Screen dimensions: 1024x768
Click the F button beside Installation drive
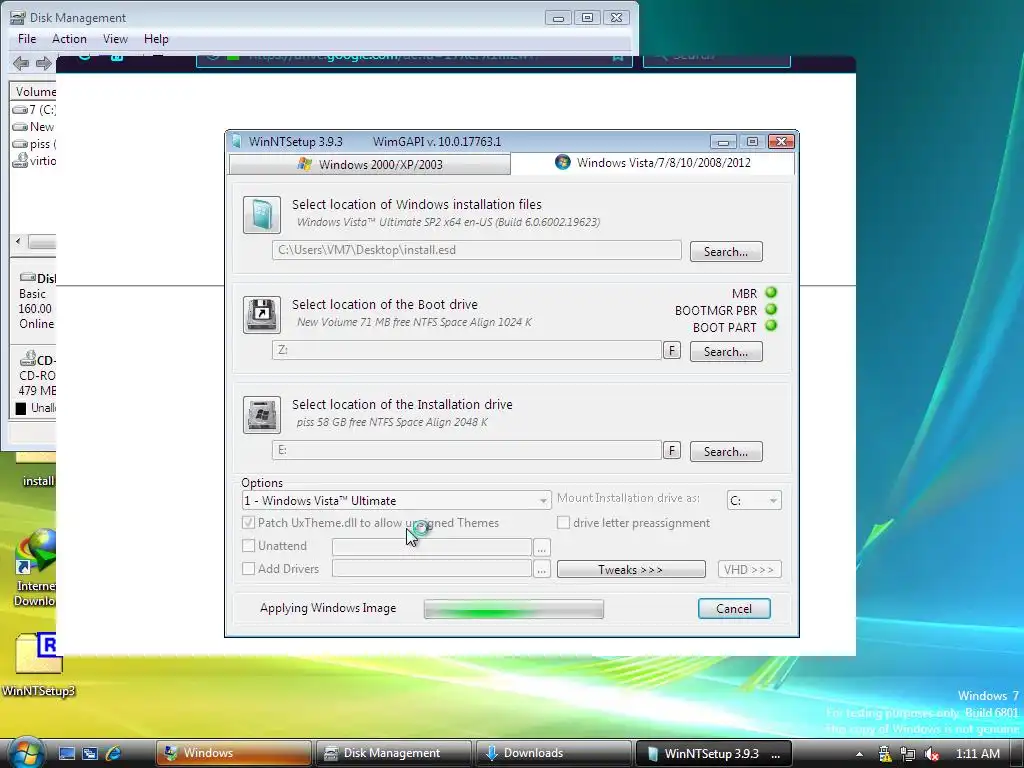(x=671, y=451)
